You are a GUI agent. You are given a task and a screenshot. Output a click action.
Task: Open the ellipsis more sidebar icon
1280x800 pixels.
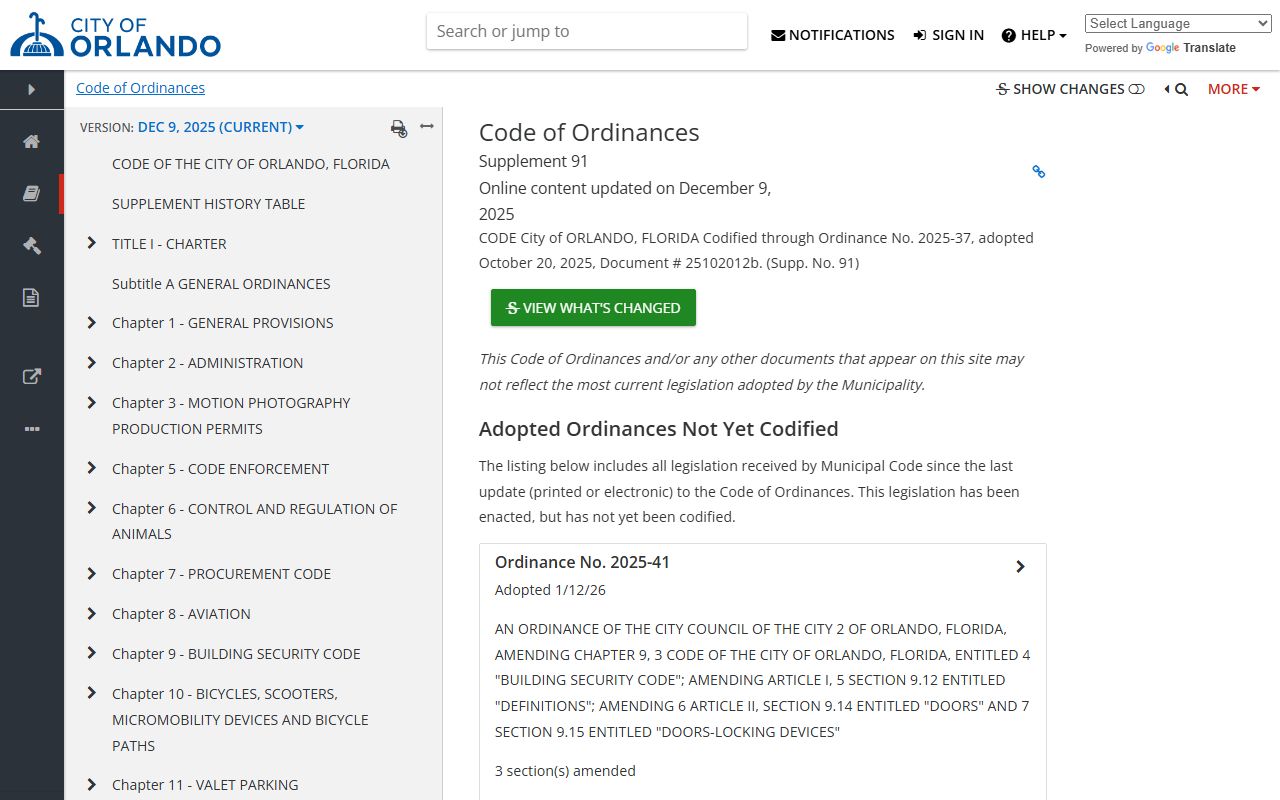[x=32, y=428]
